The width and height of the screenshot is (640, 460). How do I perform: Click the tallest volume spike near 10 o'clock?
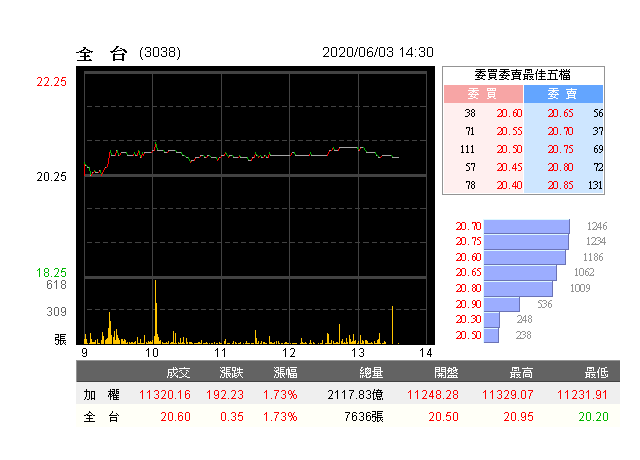point(156,312)
